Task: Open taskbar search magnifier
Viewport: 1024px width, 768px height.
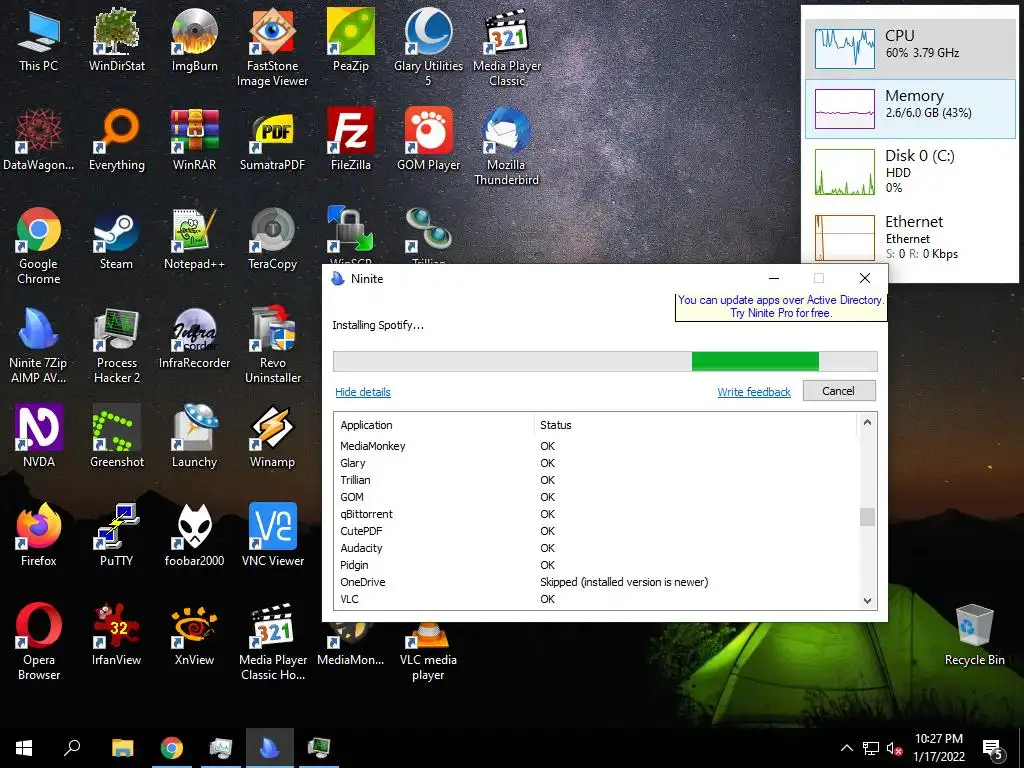Action: pos(72,748)
